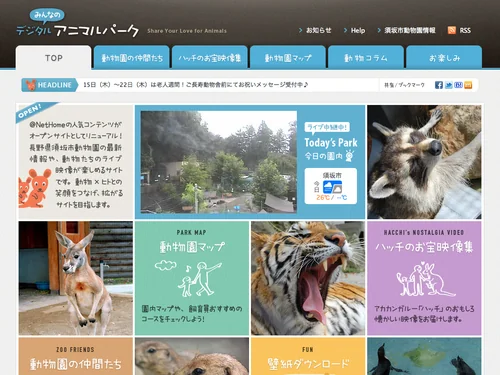
Task: Bookmark with the blue Hatena B! icon
Action: [x=458, y=85]
